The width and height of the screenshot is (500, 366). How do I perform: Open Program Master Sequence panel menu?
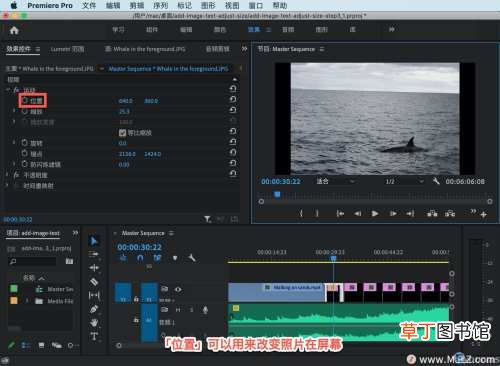point(322,49)
